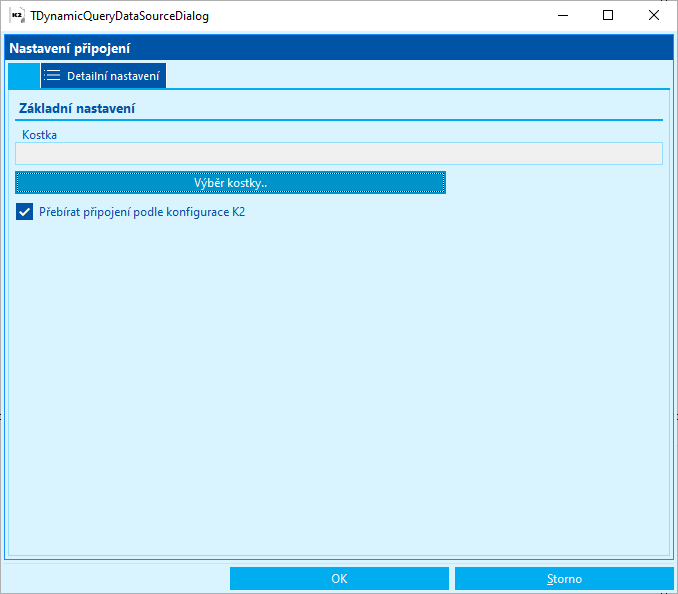Minimize the TDynamicQueryDataSourceDialog window

click(x=563, y=16)
